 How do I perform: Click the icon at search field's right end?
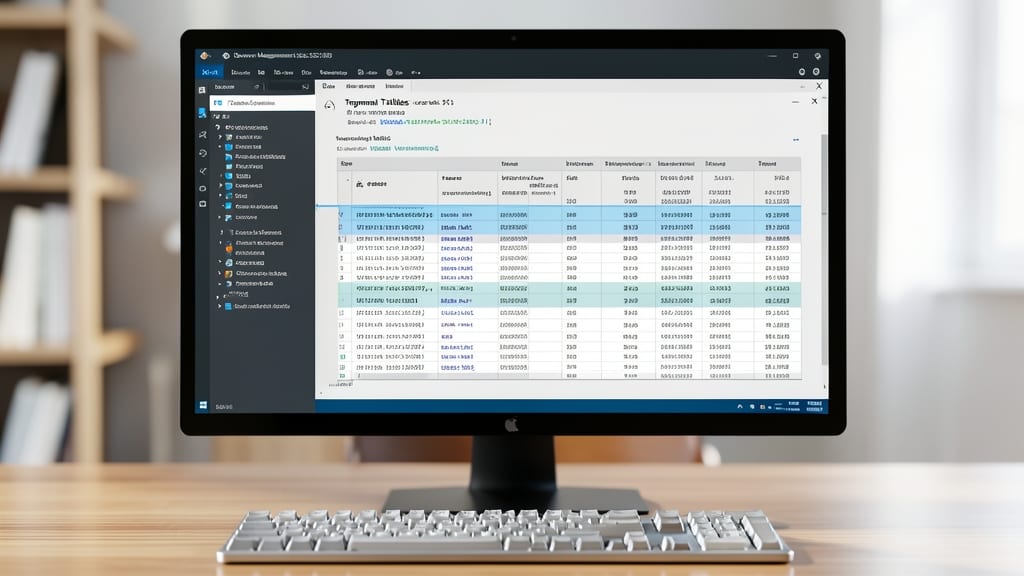click(305, 87)
